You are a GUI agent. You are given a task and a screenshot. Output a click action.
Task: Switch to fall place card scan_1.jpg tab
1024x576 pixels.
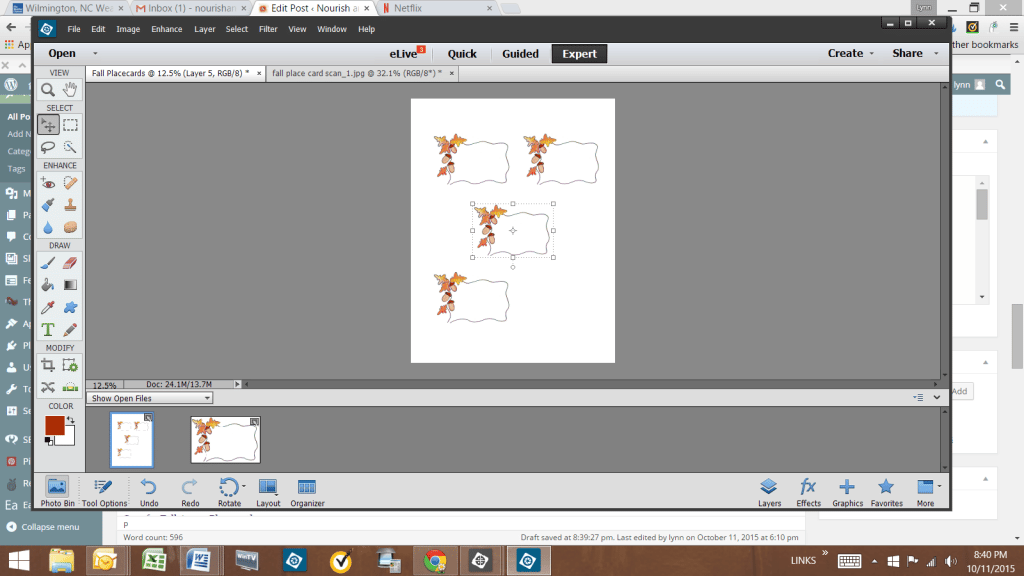coord(355,73)
